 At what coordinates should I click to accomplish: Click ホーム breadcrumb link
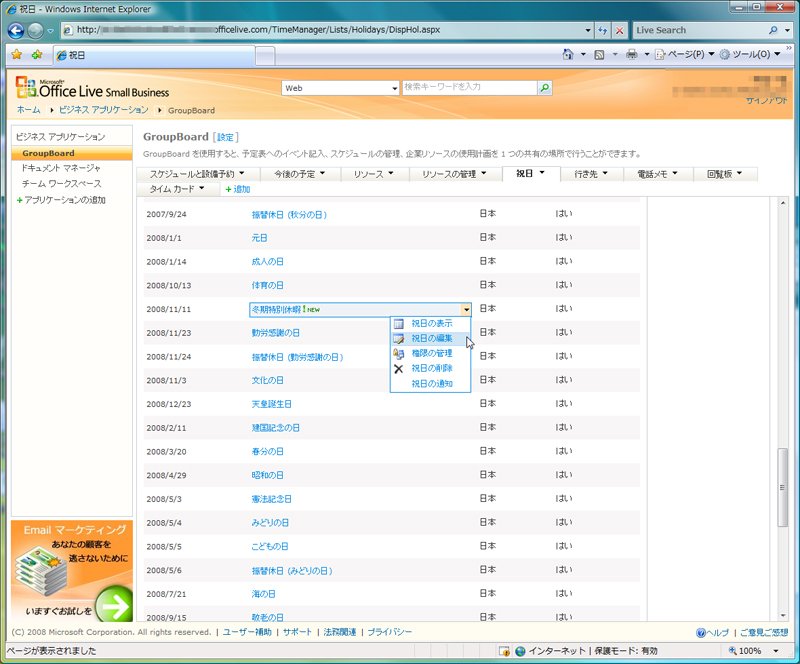point(29,110)
